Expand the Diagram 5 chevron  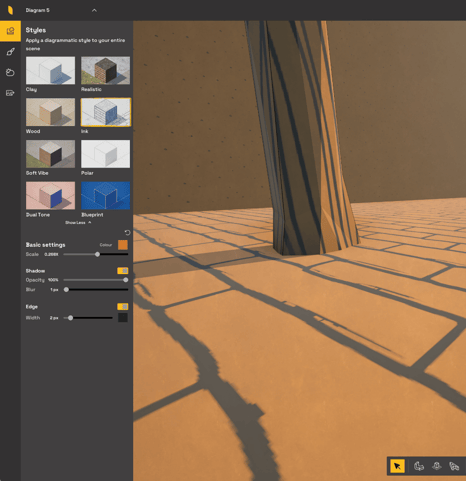tap(94, 10)
